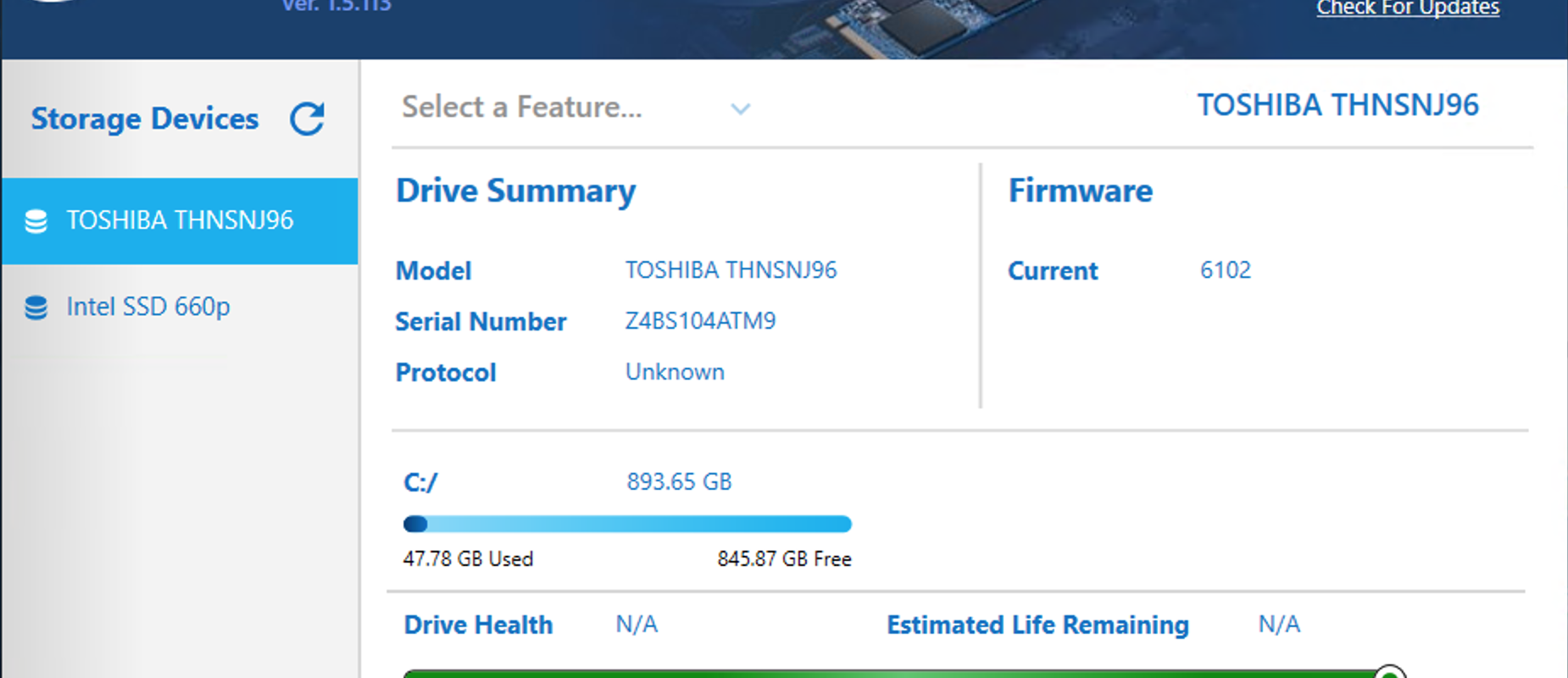This screenshot has height=678, width=1568.
Task: Click serial number Z4BS104ATM9
Action: click(700, 321)
